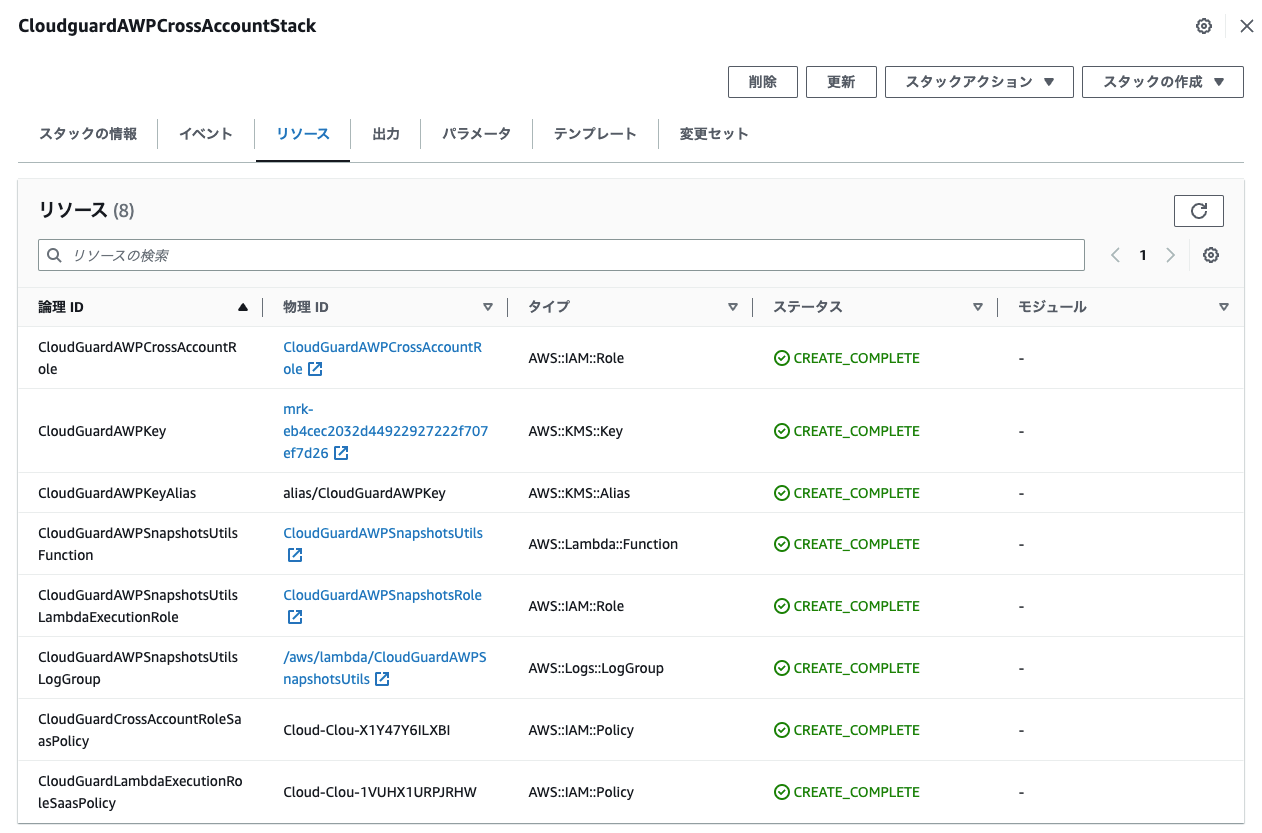The width and height of the screenshot is (1262, 833).
Task: Select page 1 in the pagination control
Action: pyautogui.click(x=1143, y=255)
